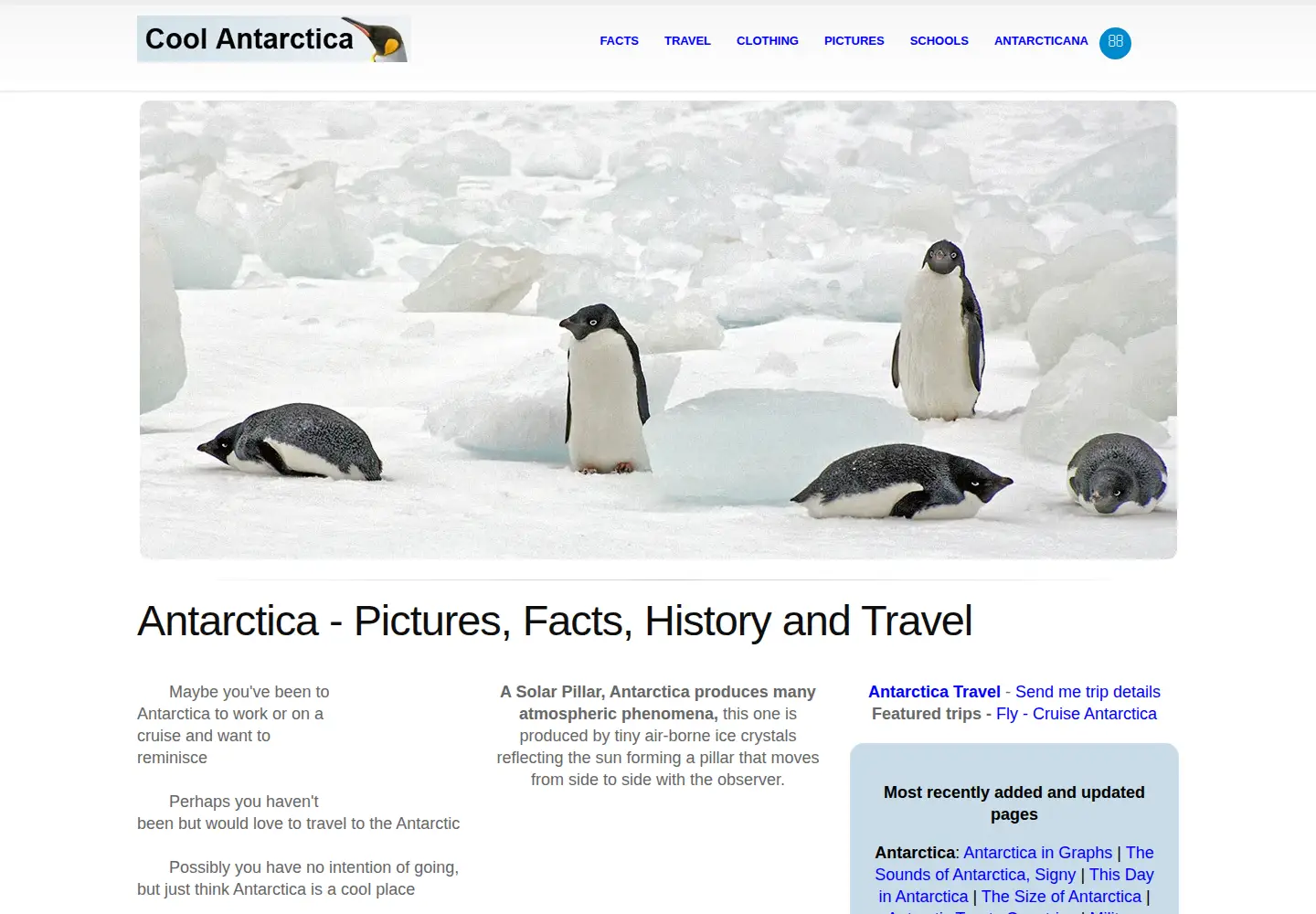The height and width of the screenshot is (914, 1316).
Task: Click the 'A Solar Pillar' caption text
Action: [x=658, y=736]
